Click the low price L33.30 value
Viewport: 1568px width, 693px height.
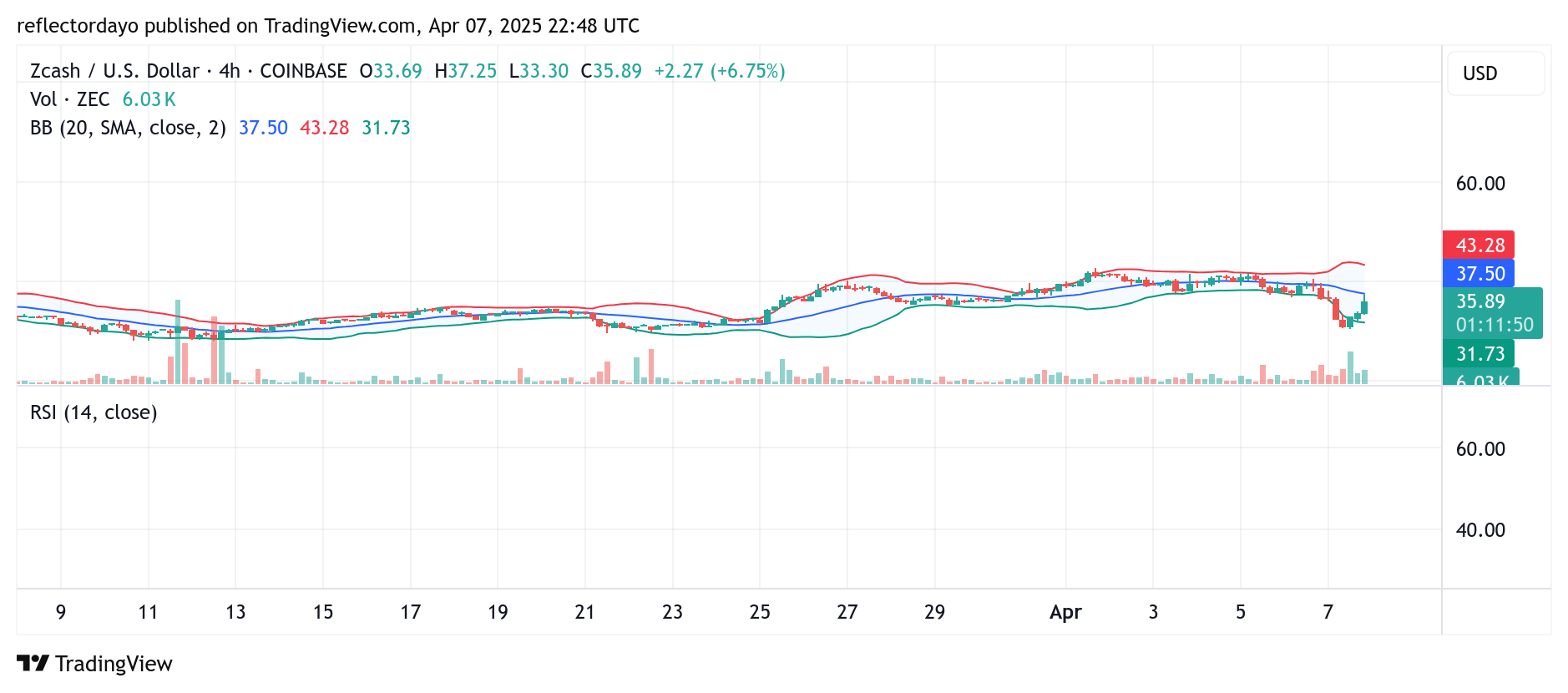pyautogui.click(x=539, y=71)
